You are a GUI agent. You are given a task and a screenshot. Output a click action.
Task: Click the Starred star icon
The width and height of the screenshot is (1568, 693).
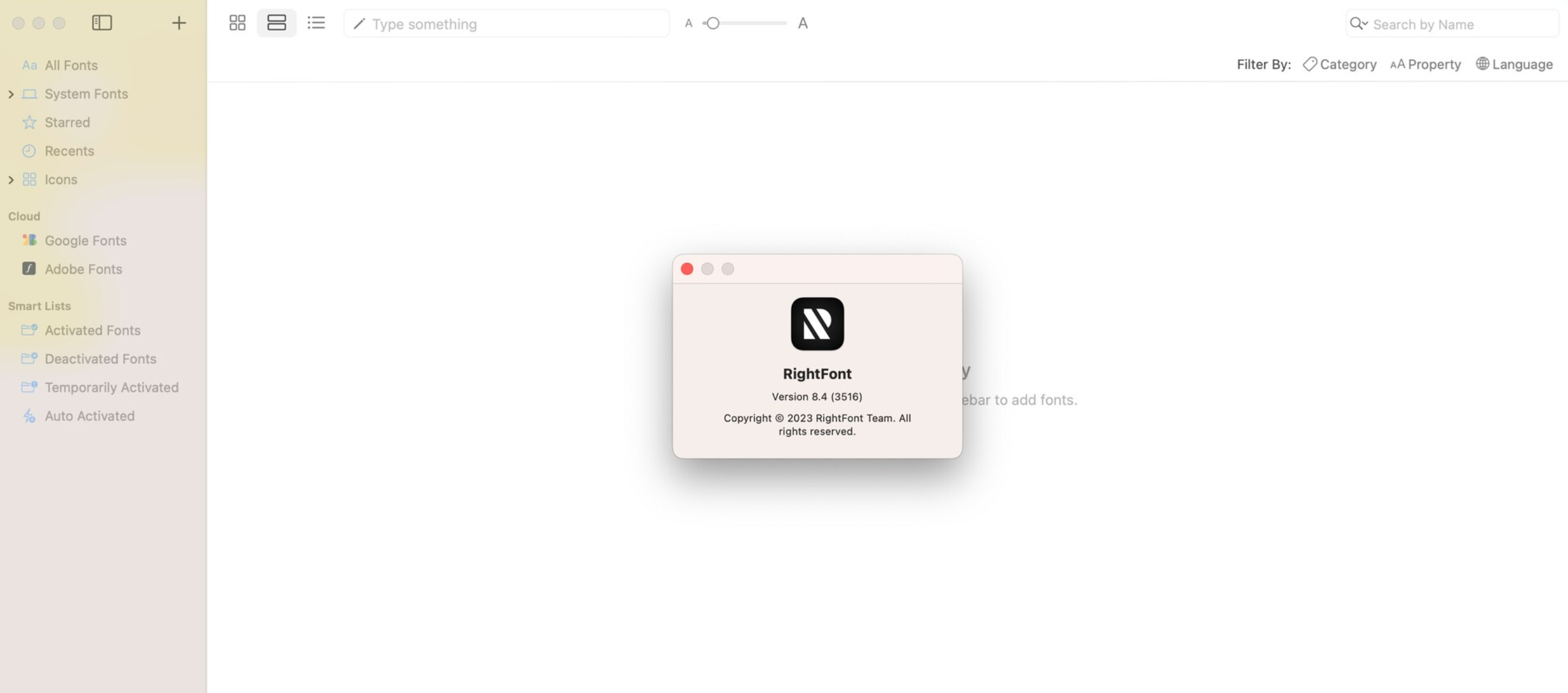(29, 122)
